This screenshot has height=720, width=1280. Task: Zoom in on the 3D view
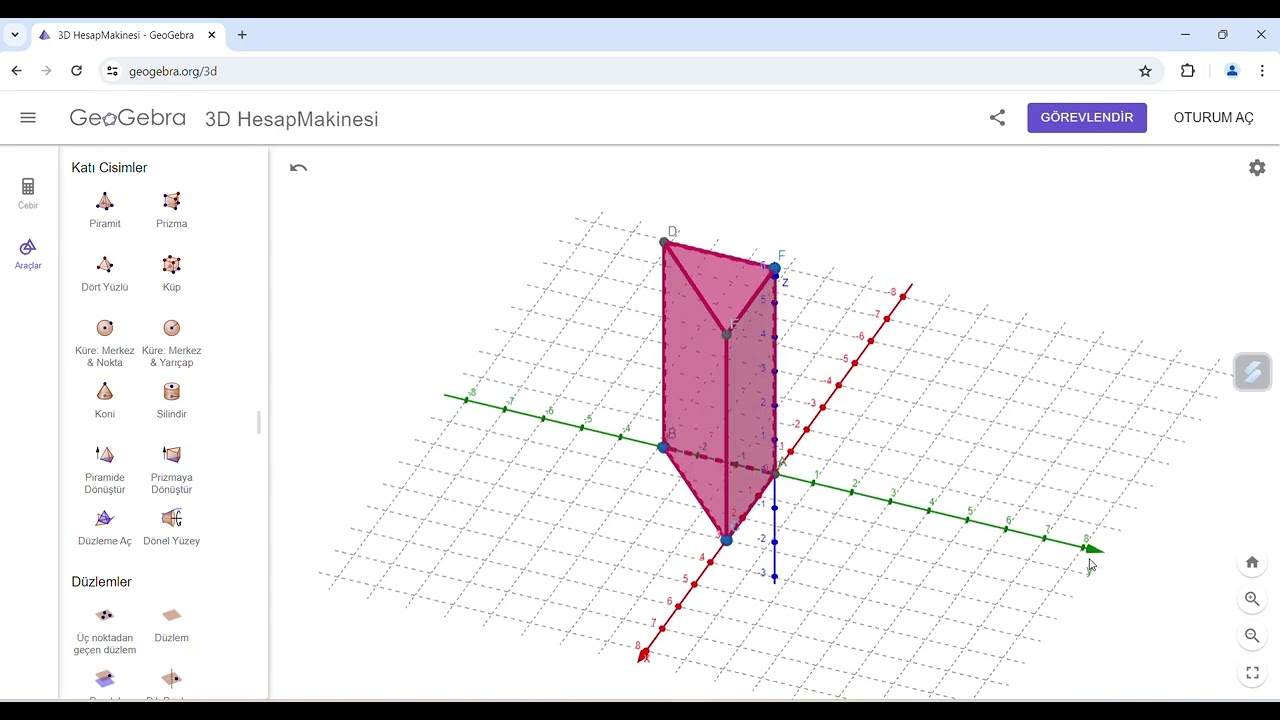click(1252, 599)
